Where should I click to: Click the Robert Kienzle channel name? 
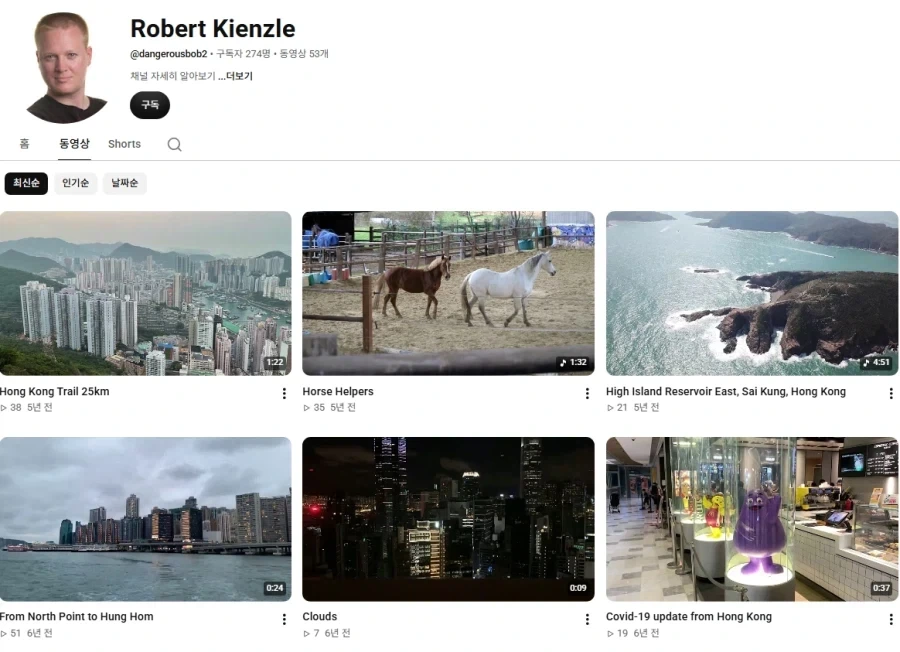click(x=212, y=28)
